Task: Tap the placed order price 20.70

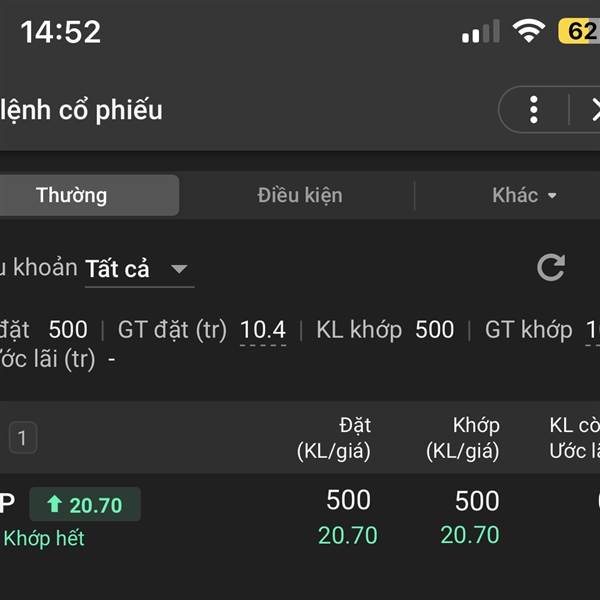Action: (x=348, y=535)
